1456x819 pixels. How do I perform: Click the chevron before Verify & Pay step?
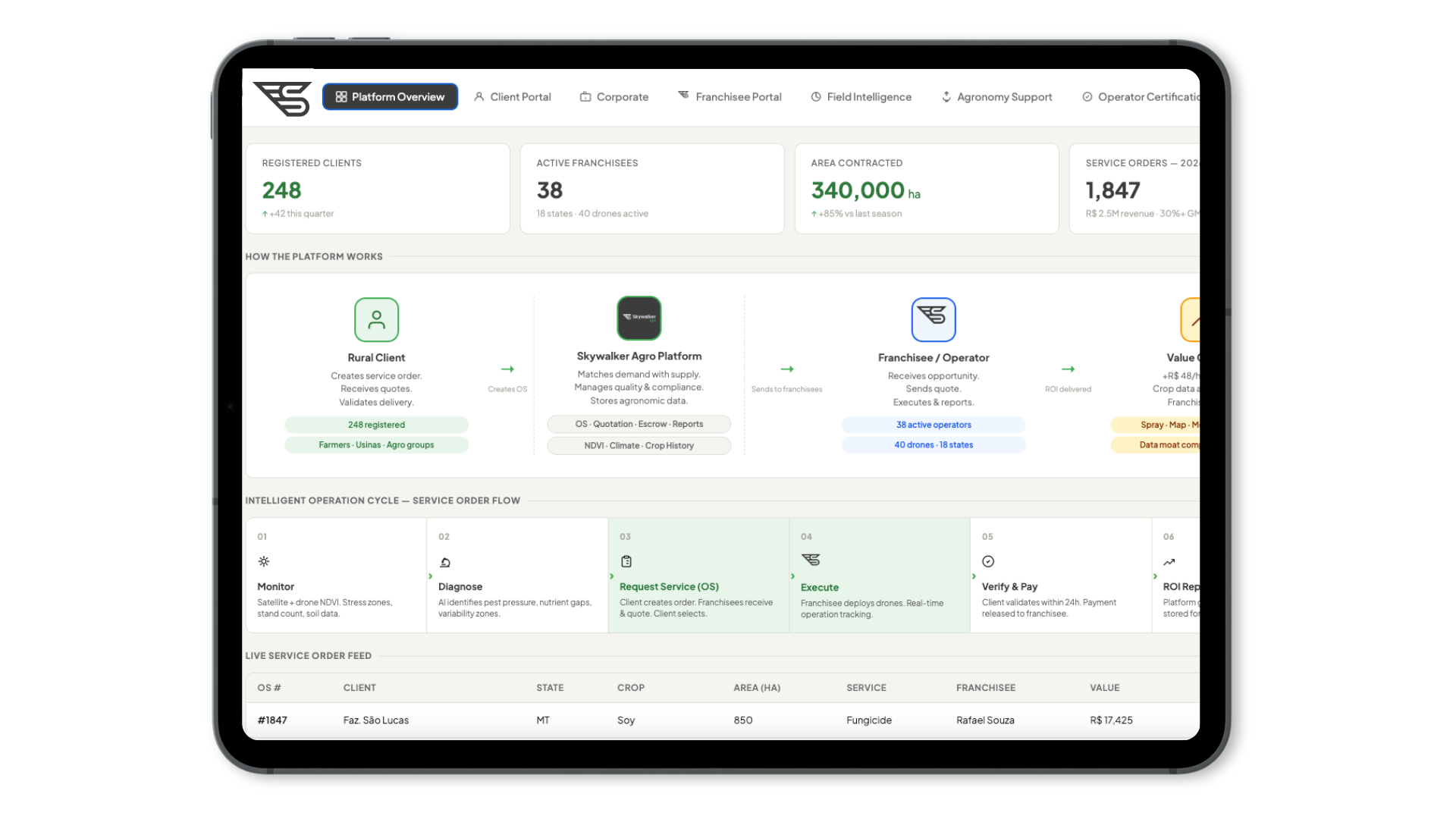(x=974, y=576)
